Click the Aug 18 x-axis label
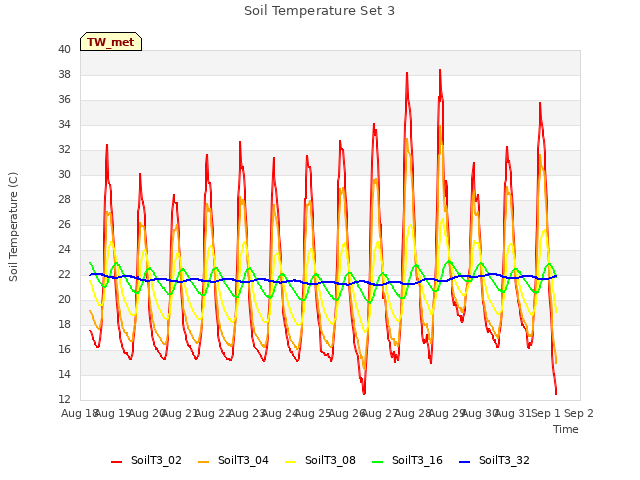This screenshot has width=640, height=480. [x=80, y=413]
